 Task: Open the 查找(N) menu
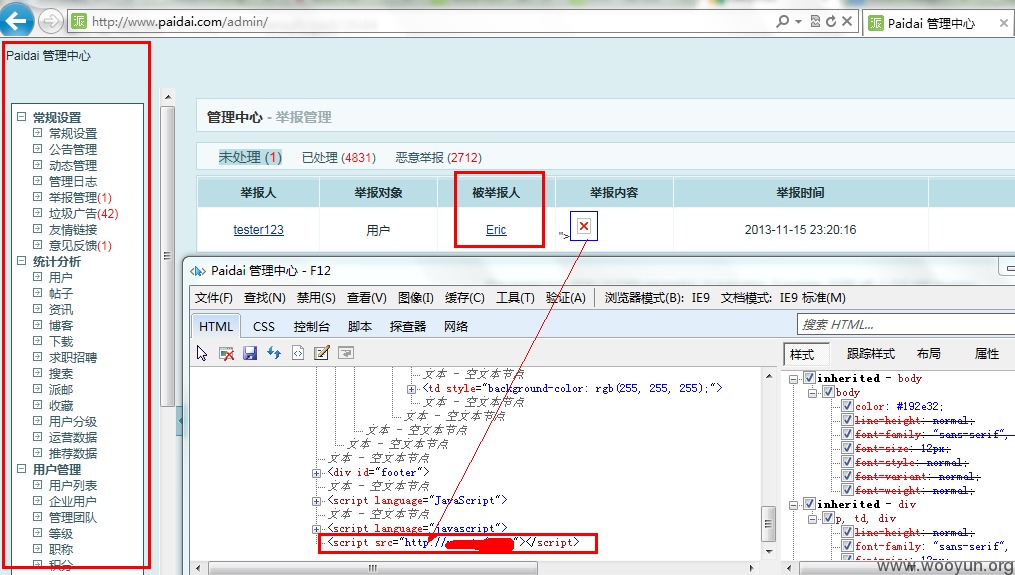pos(265,298)
